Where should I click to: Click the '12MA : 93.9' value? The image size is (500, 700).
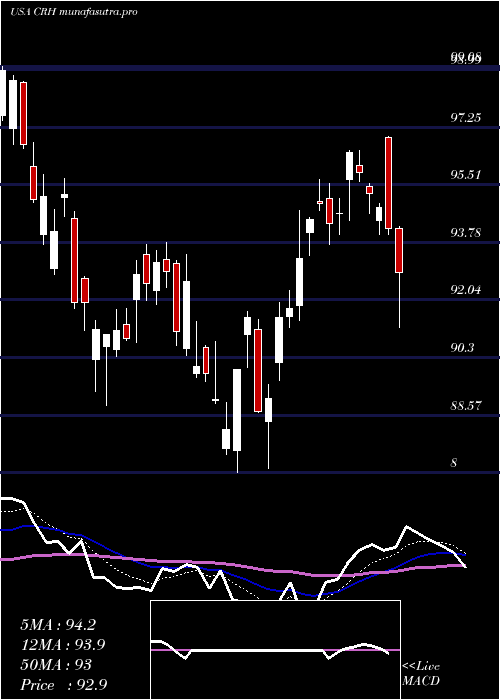coord(63,645)
